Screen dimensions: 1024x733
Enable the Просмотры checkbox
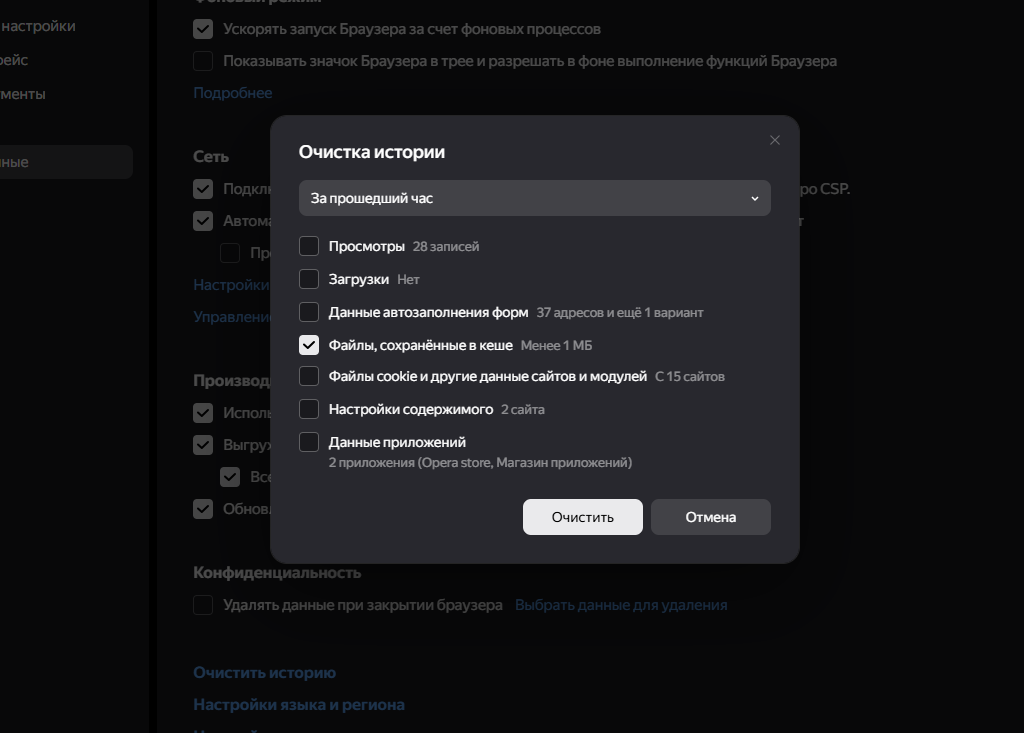[309, 246]
